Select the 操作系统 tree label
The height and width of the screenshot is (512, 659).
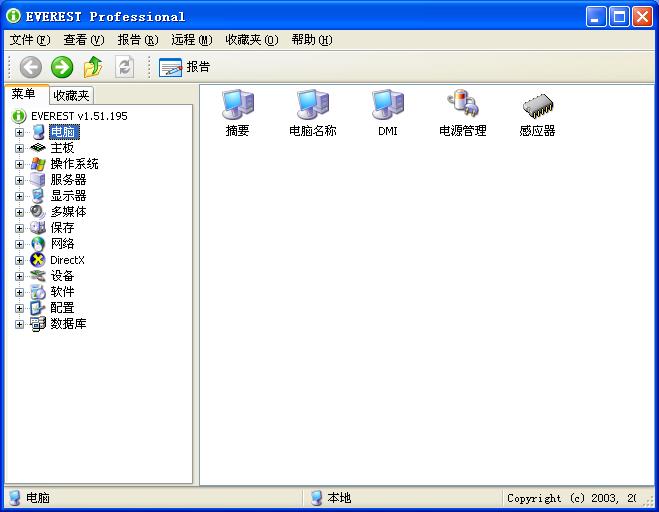(74, 164)
